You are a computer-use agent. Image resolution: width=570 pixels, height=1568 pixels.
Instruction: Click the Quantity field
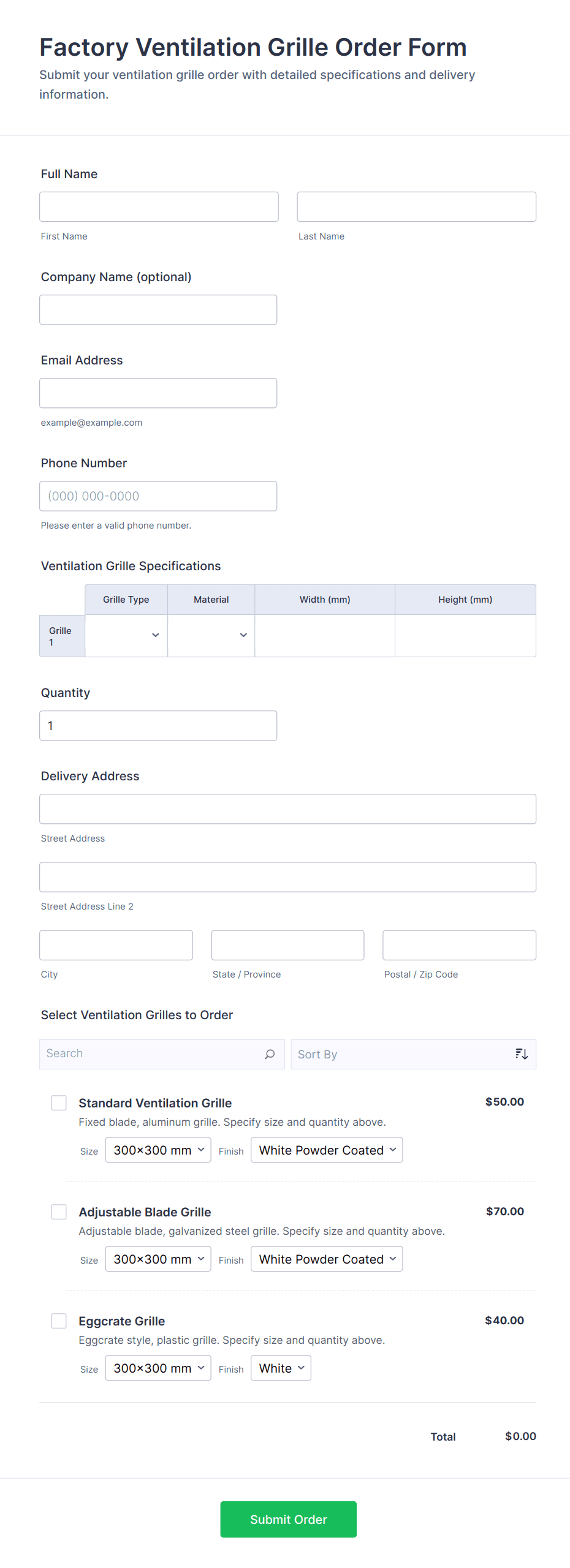click(158, 726)
